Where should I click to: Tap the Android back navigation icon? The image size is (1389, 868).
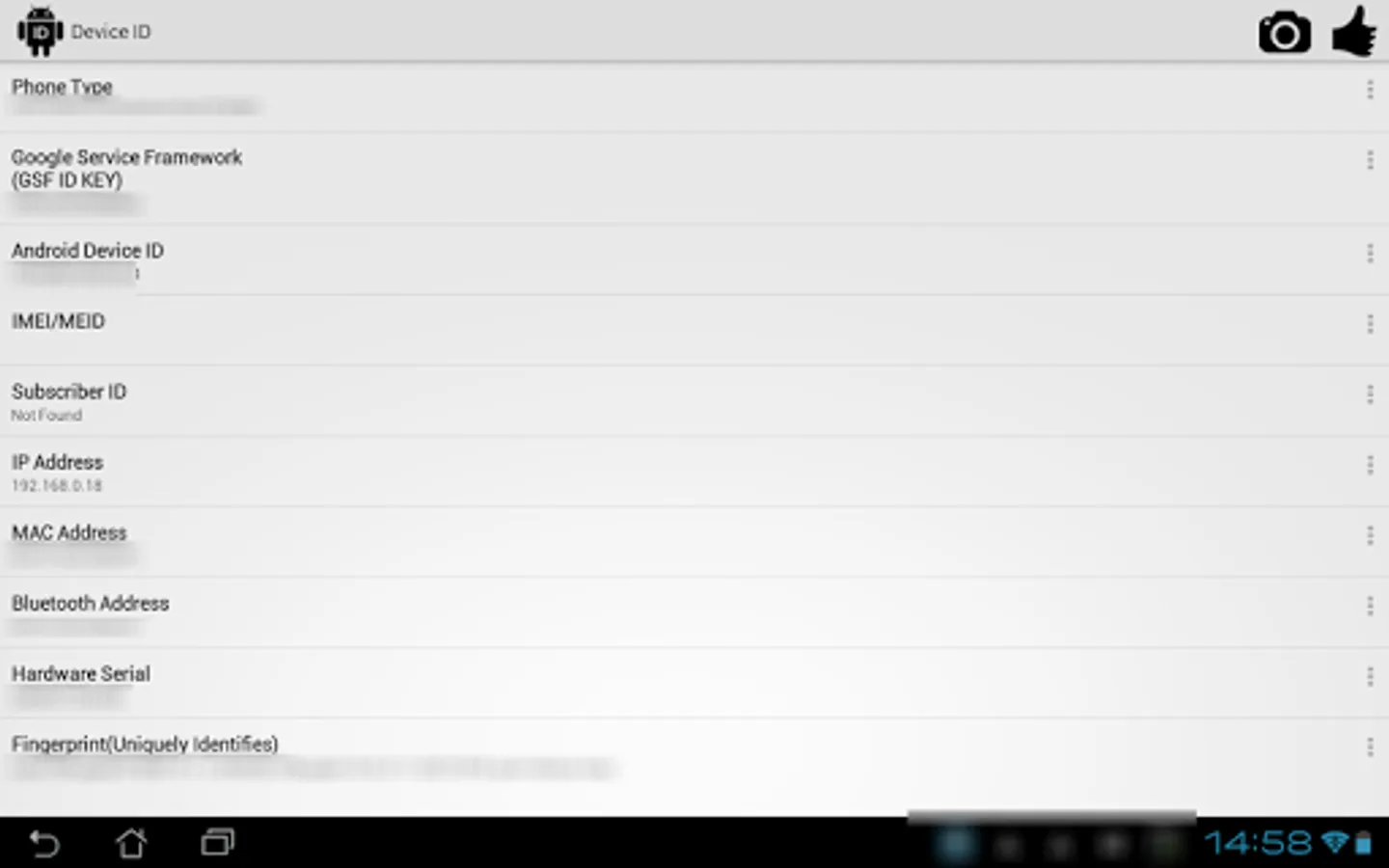pyautogui.click(x=44, y=844)
